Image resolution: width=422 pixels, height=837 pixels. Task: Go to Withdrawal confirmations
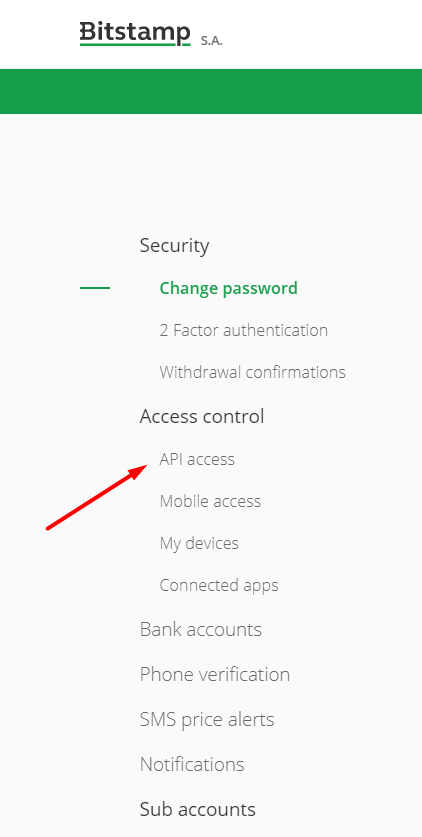(252, 372)
